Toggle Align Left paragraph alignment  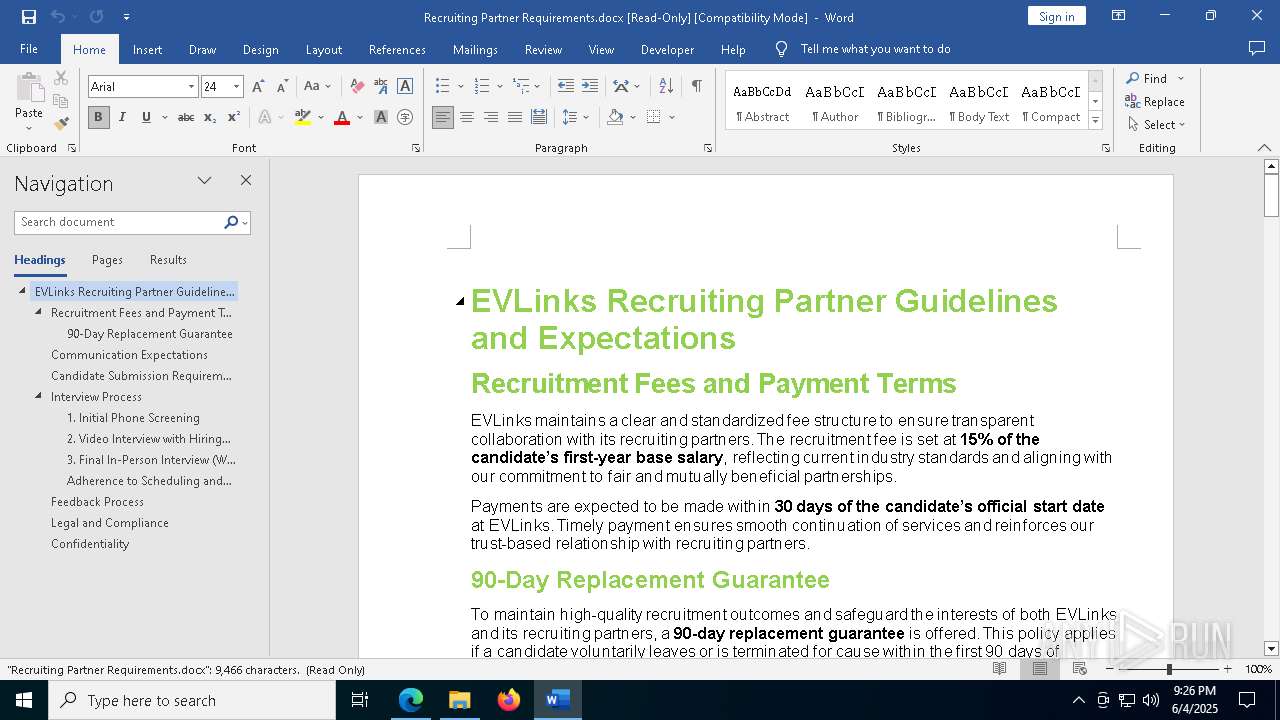coord(443,117)
